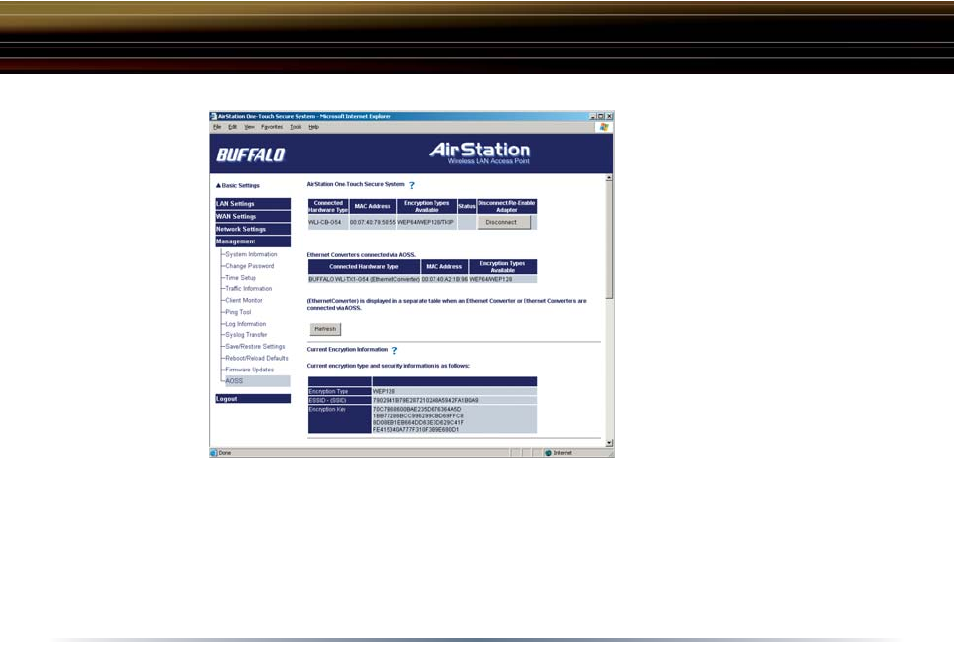The height and width of the screenshot is (660, 954).
Task: Open the Help menu
Action: coord(313,127)
